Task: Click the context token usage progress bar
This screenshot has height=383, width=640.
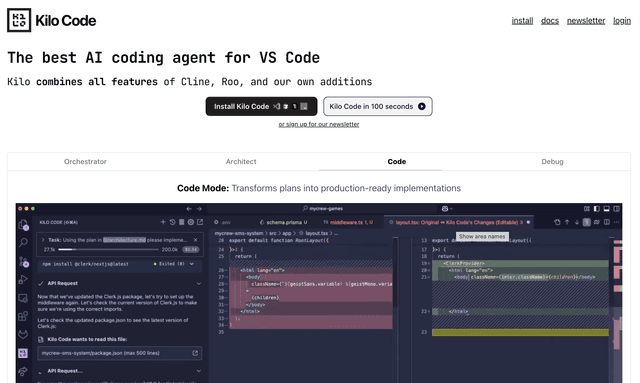Action: point(108,249)
